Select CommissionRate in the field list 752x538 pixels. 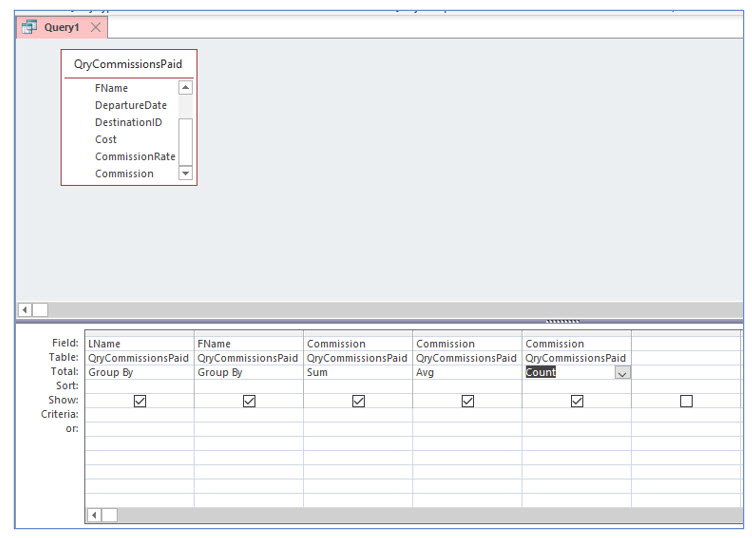(135, 157)
